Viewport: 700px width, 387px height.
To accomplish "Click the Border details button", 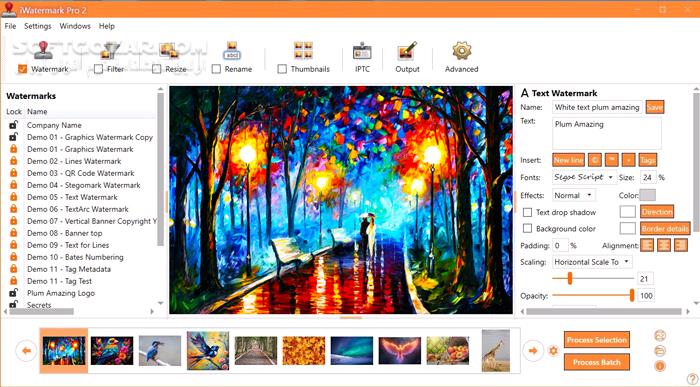I will [x=665, y=228].
